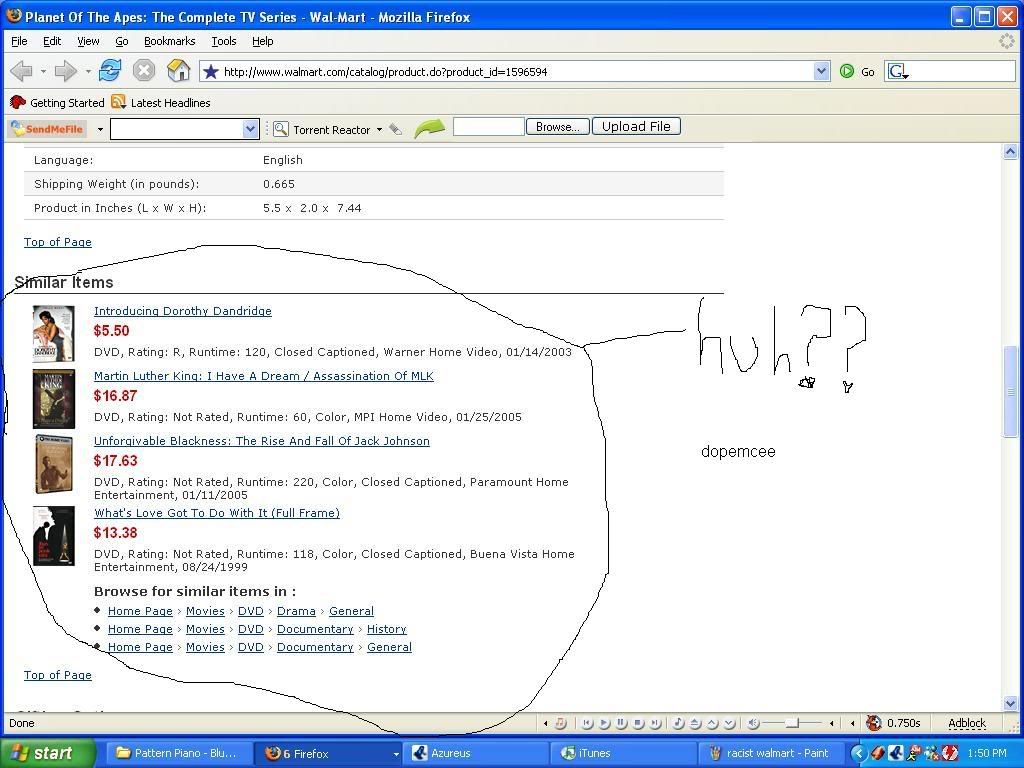Go forward using the Forward arrow
Screen dimensions: 1024x768
[x=65, y=71]
